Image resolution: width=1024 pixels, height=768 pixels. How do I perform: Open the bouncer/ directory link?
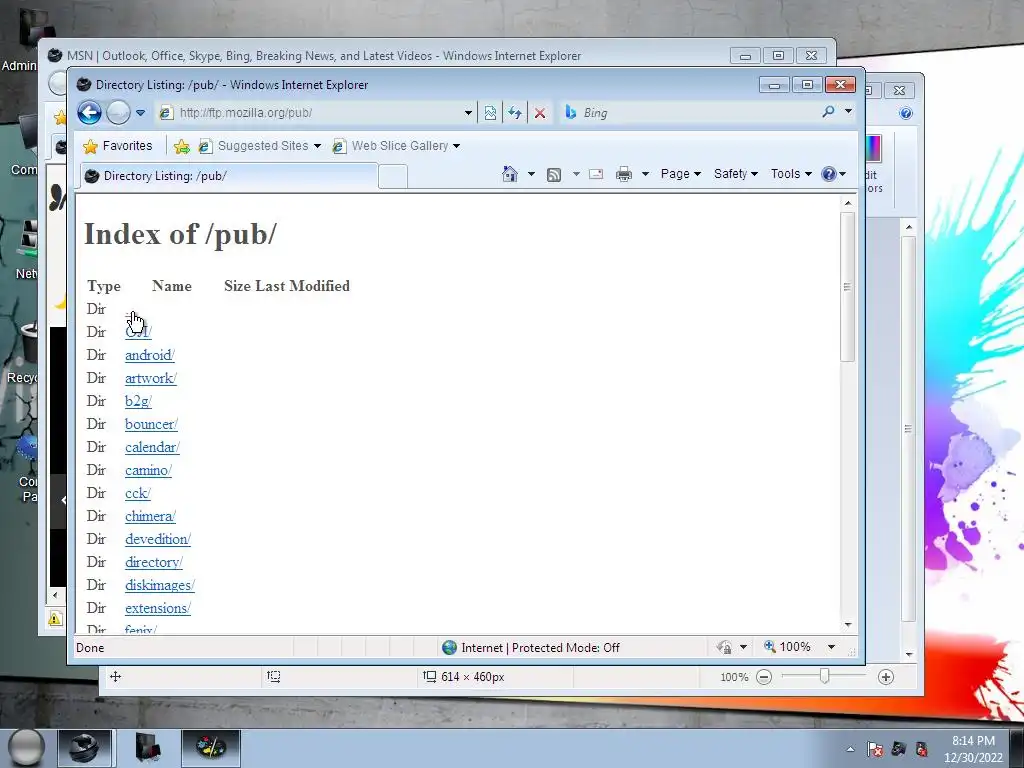[x=151, y=424]
